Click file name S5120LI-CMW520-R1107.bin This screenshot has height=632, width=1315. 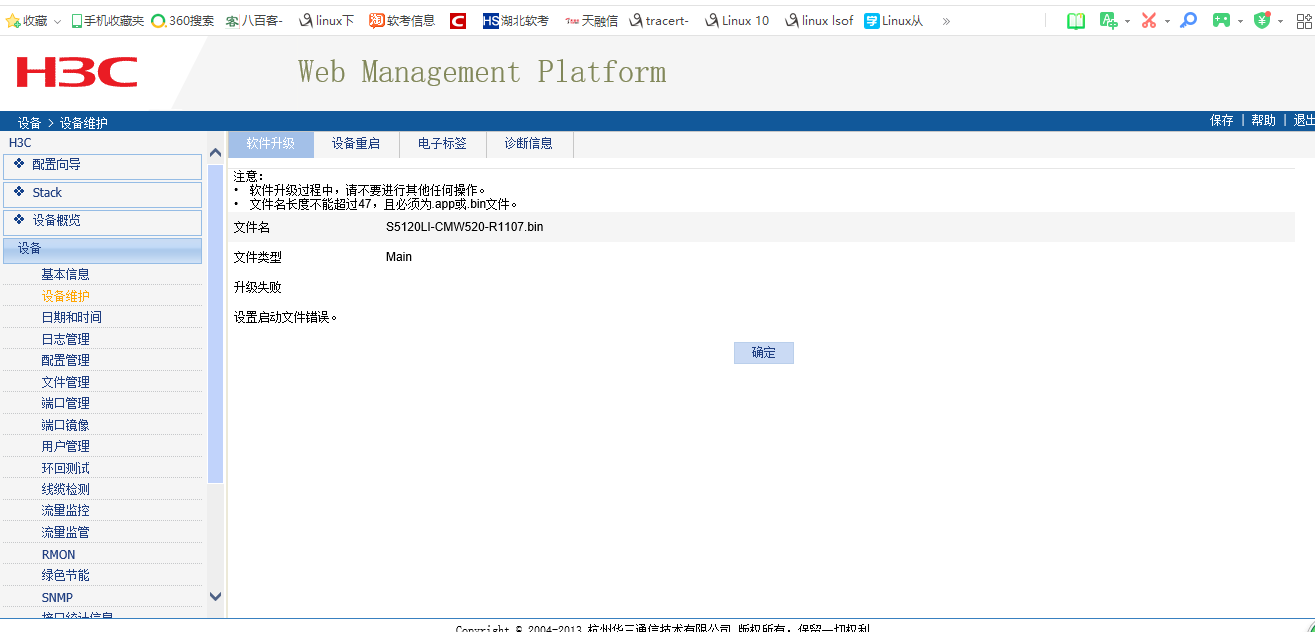(x=464, y=227)
